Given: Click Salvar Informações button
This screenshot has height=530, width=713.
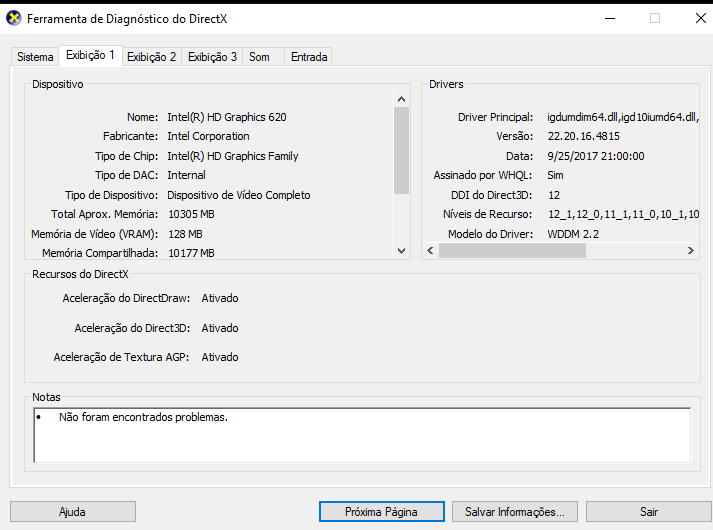Looking at the screenshot, I should click(515, 511).
